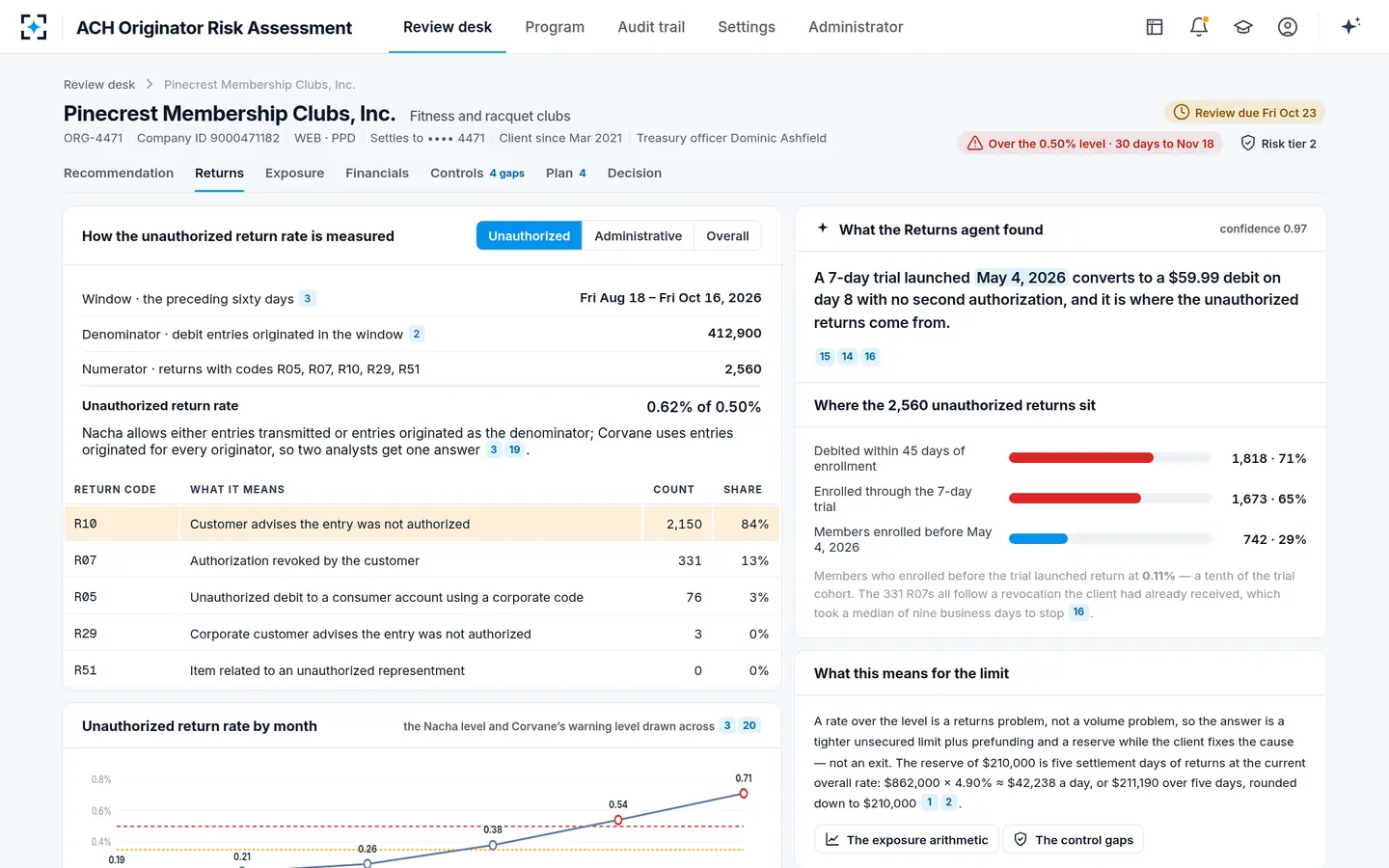Viewport: 1389px width, 868px height.
Task: Click the red bar for Enrolled through 7-day trial
Action: click(1075, 499)
